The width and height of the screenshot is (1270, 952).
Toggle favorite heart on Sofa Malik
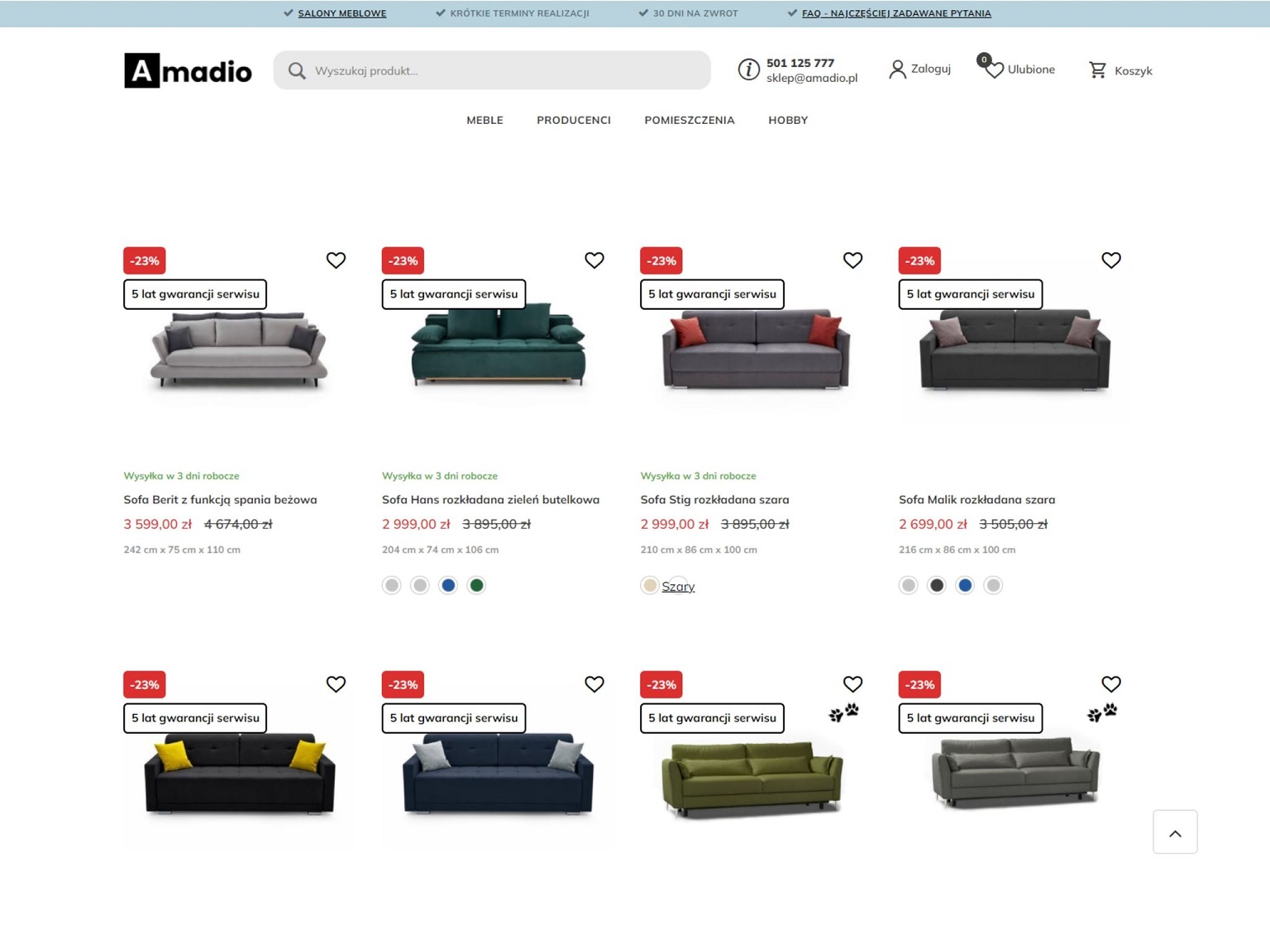point(1111,260)
